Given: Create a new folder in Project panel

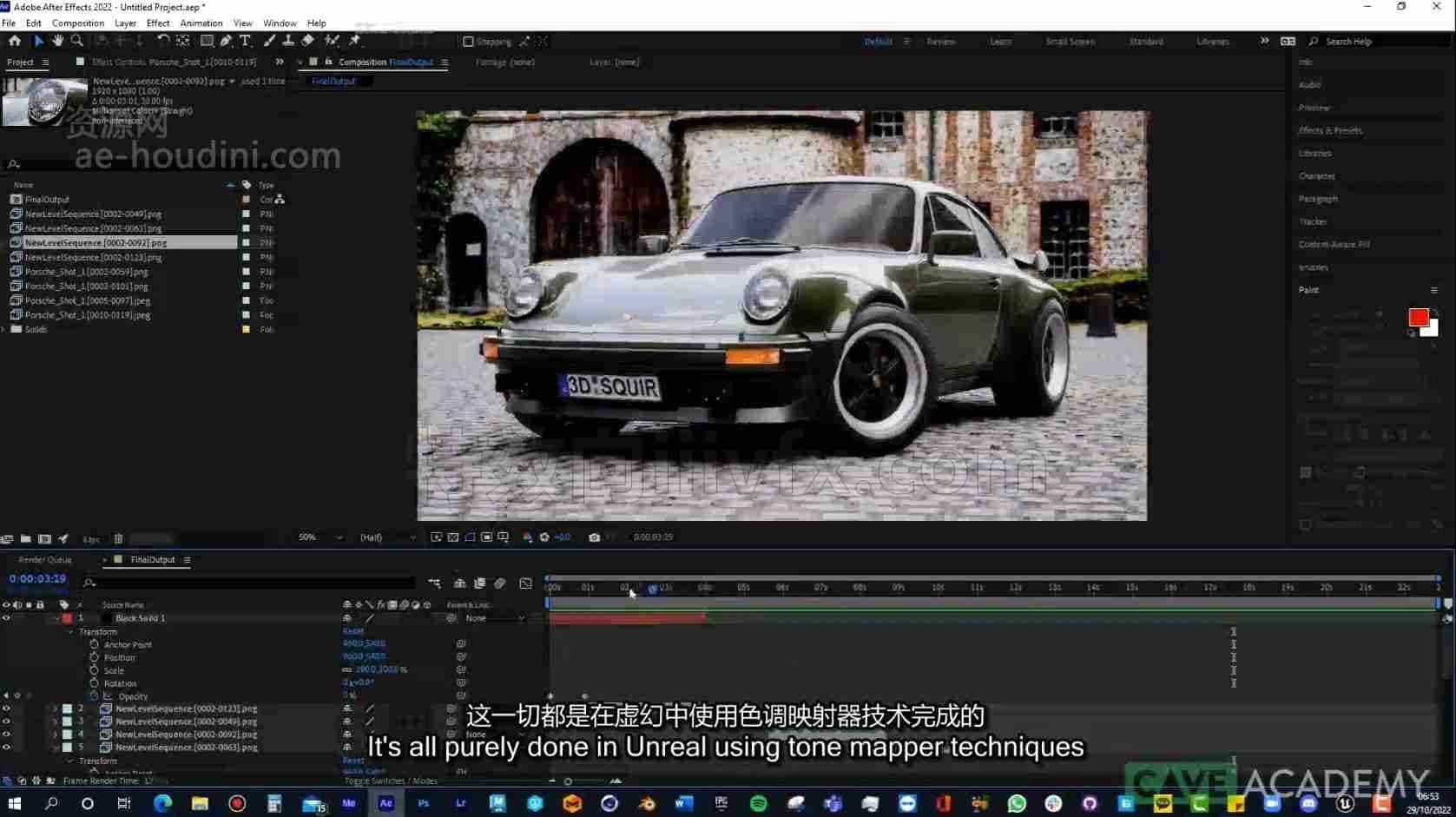Looking at the screenshot, I should [25, 539].
